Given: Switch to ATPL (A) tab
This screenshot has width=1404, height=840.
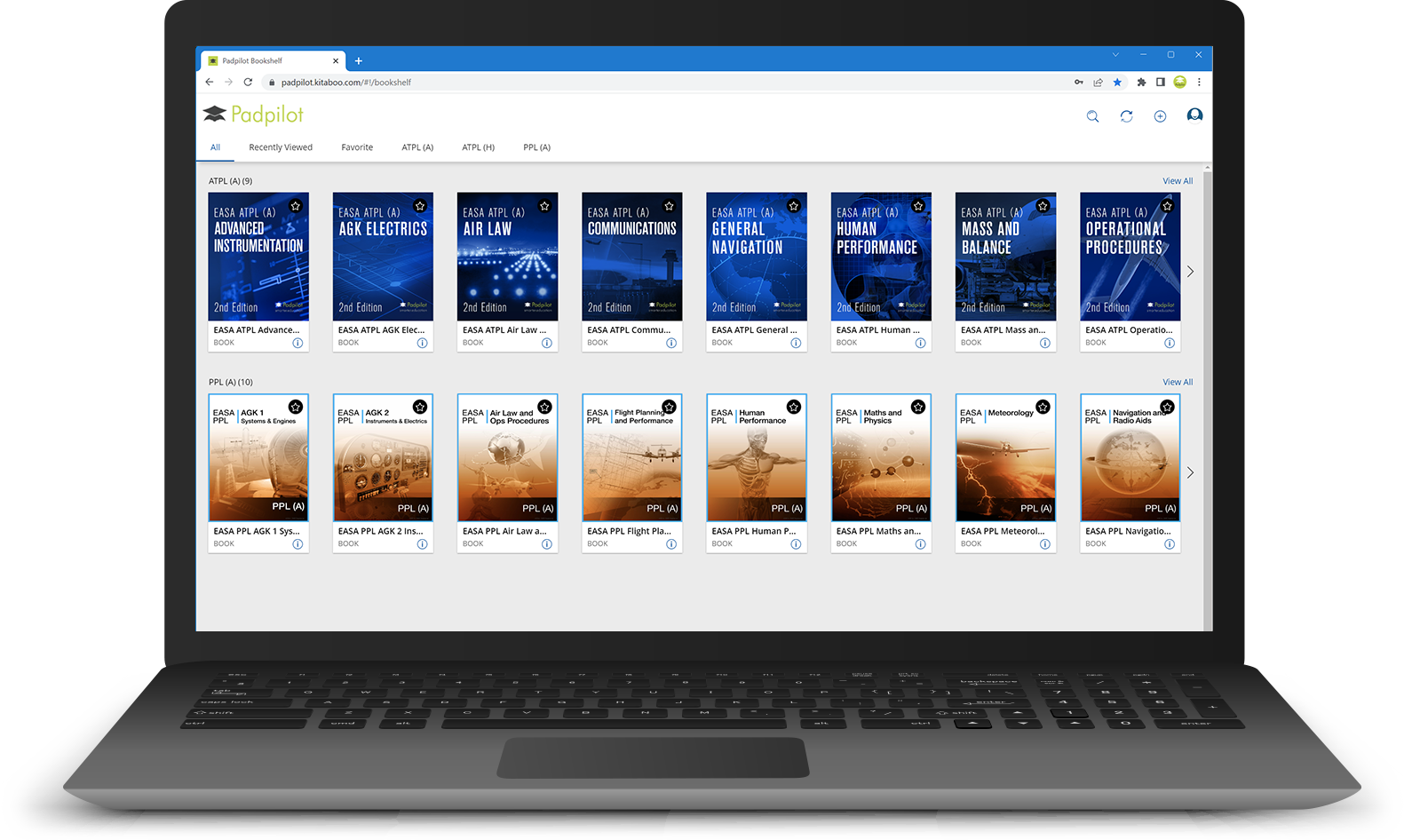Looking at the screenshot, I should [417, 147].
